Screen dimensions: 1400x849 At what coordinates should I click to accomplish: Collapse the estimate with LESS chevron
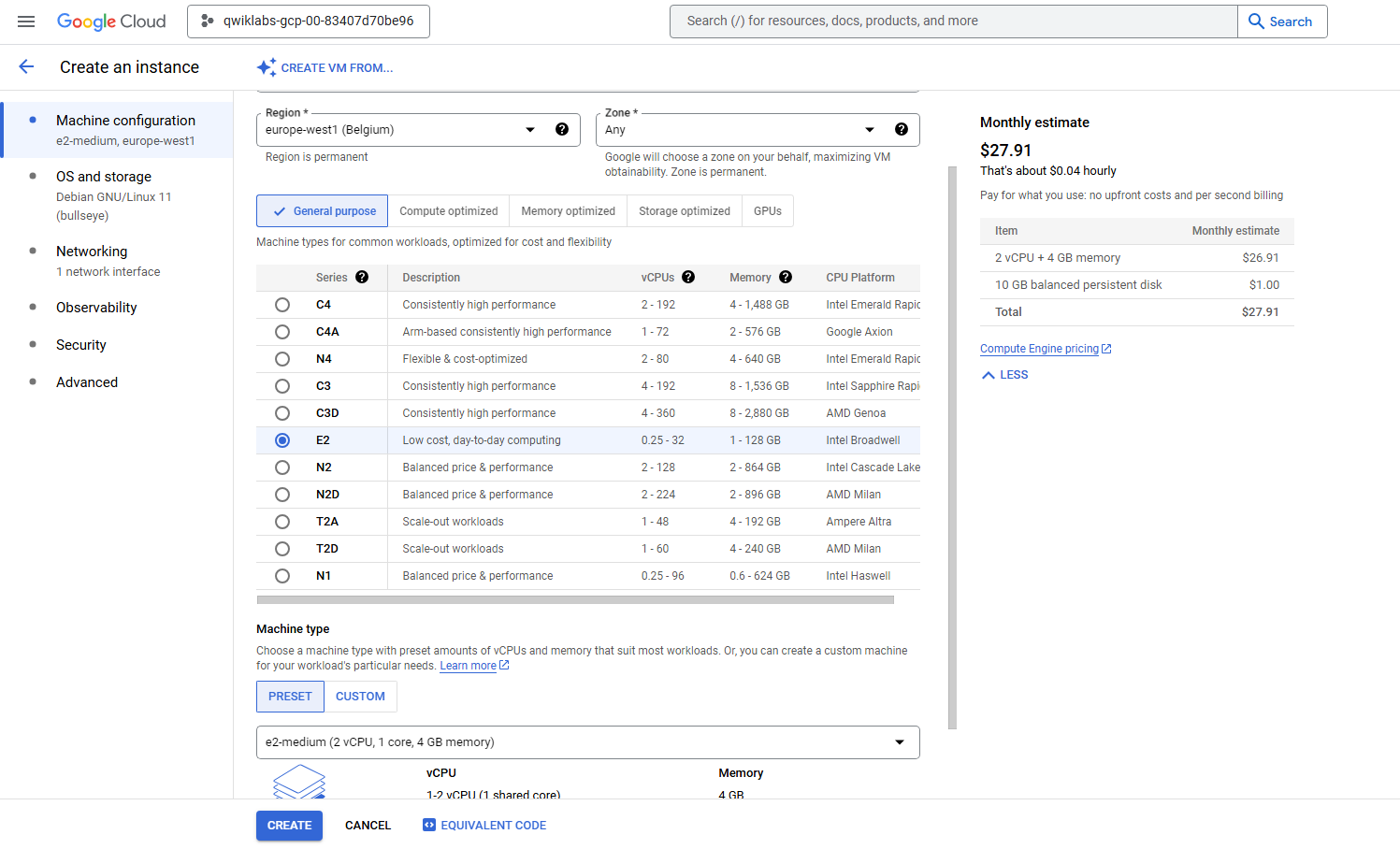(1004, 375)
